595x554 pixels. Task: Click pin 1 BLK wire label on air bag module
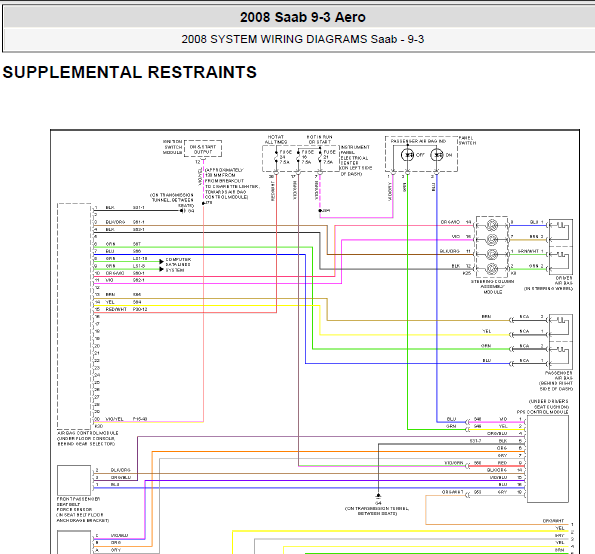point(110,208)
